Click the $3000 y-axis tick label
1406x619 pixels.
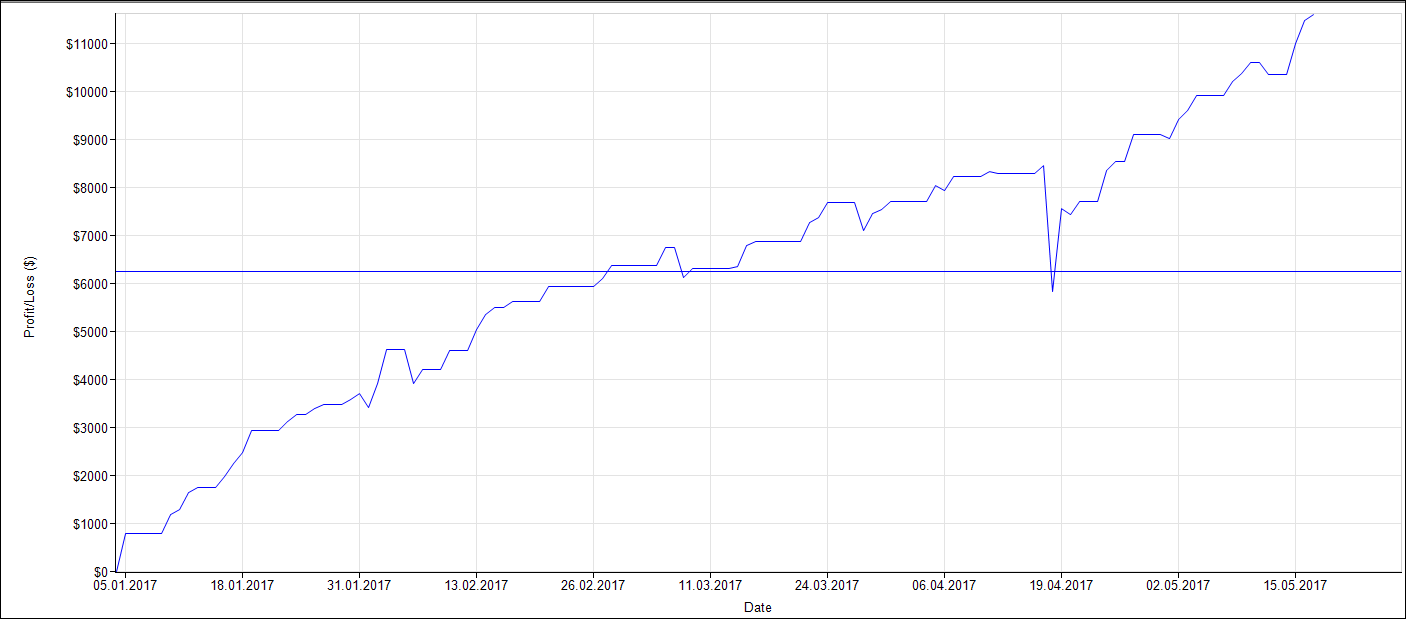90,428
